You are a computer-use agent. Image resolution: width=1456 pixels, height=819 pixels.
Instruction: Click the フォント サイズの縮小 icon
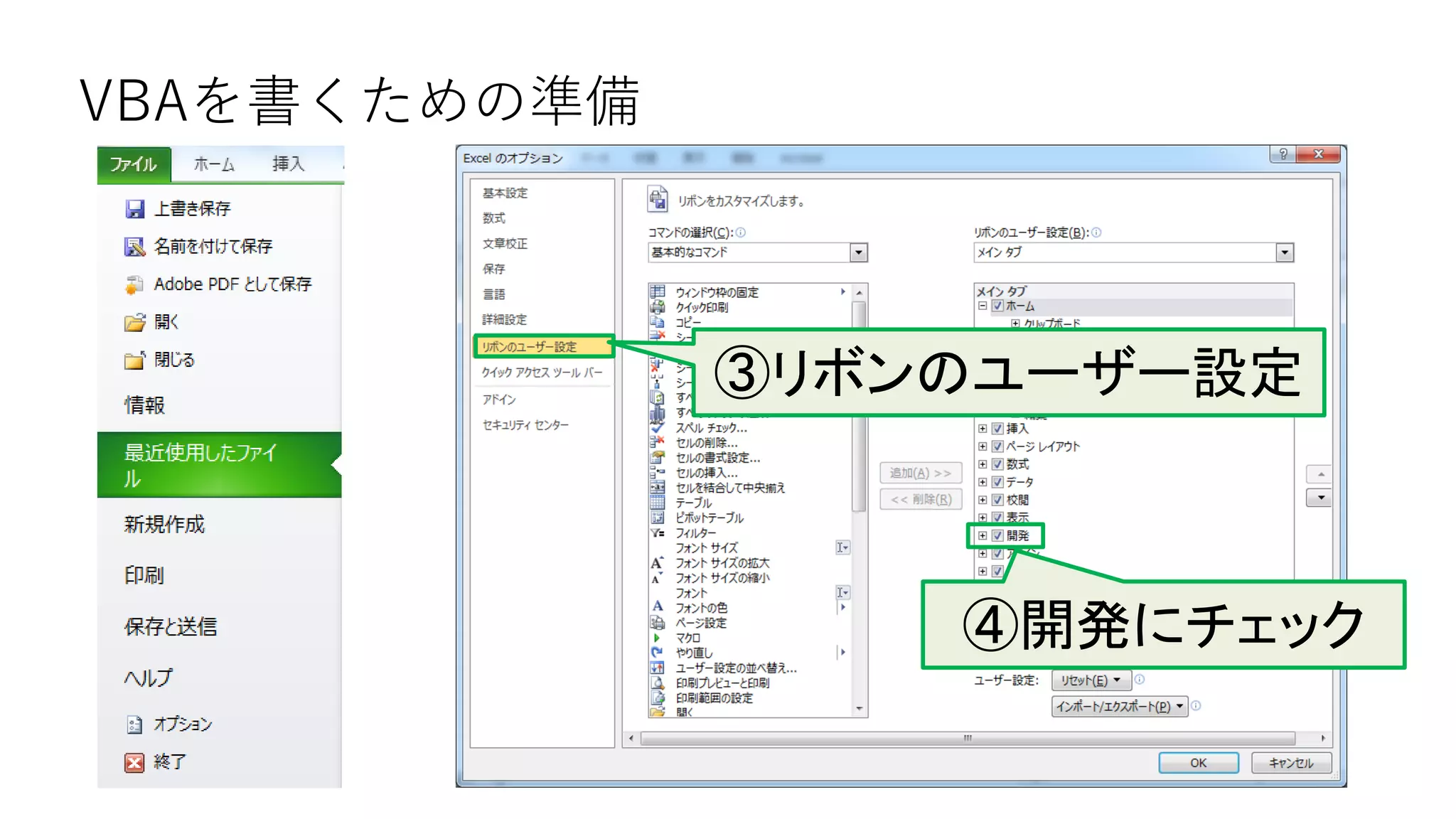click(x=658, y=577)
